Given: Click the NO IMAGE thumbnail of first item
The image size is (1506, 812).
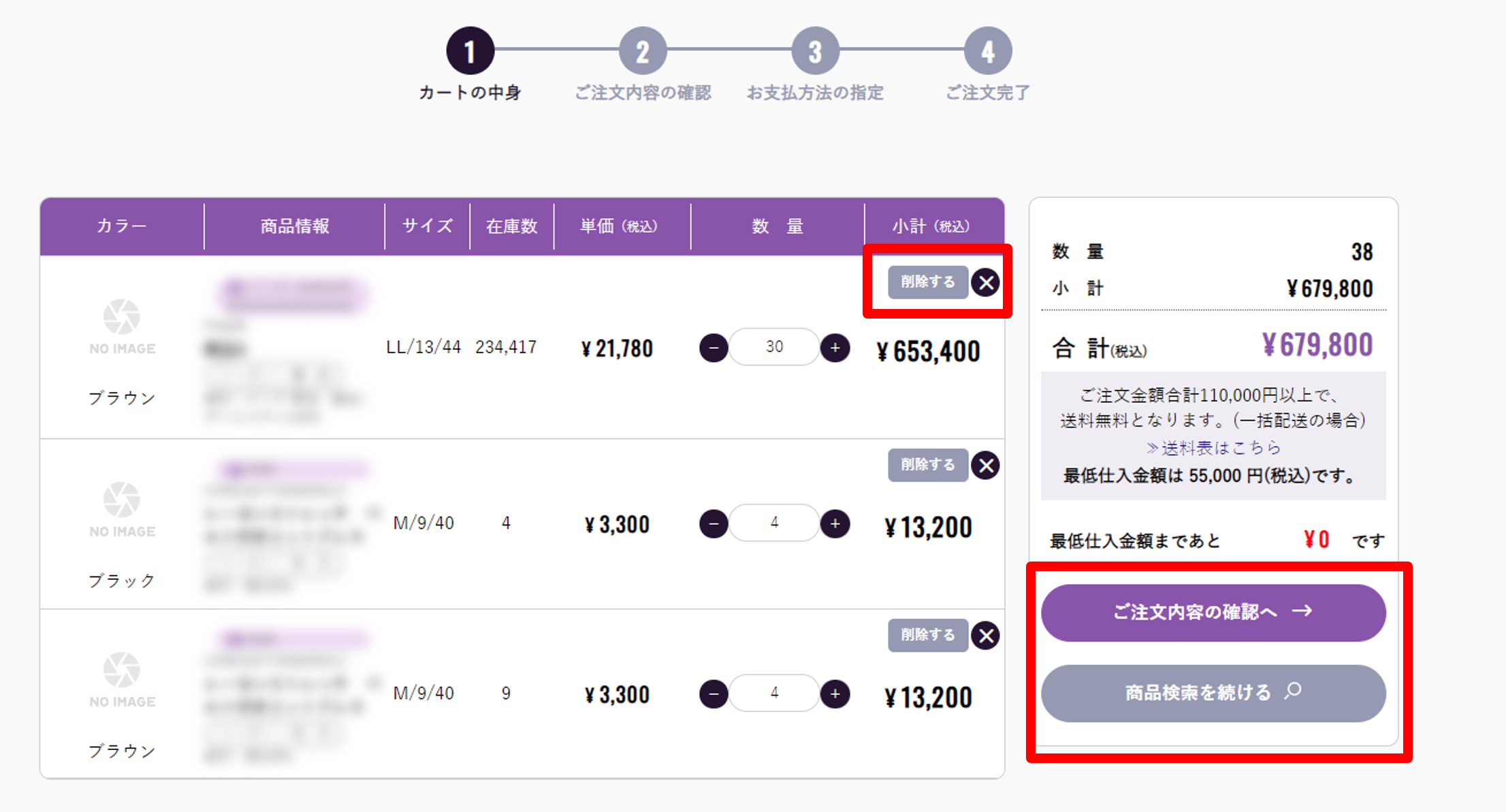Looking at the screenshot, I should 122,327.
